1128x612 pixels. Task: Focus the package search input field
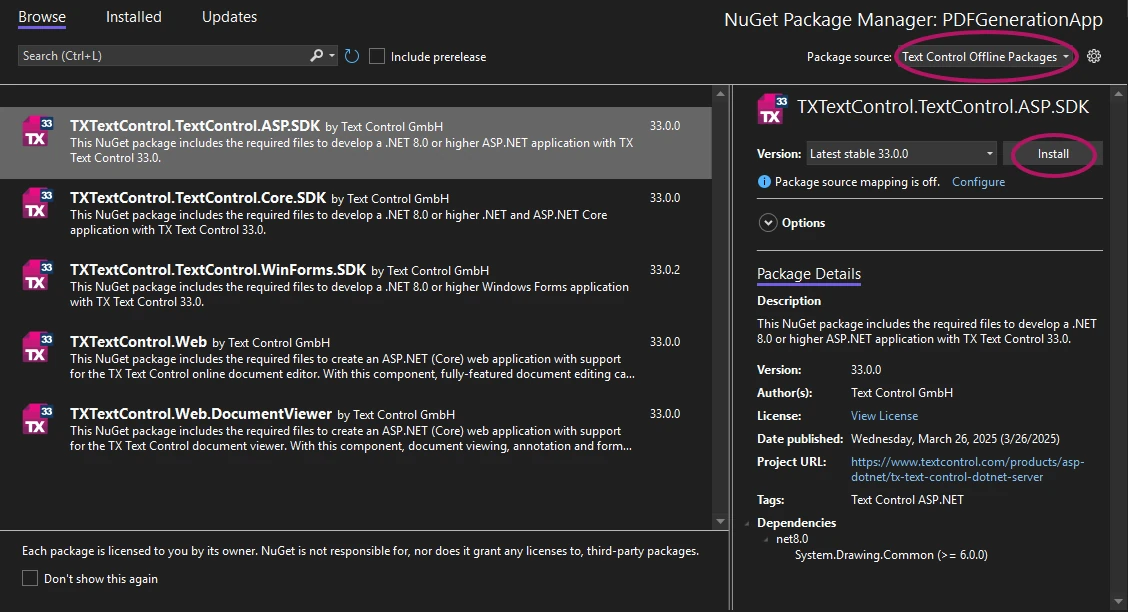[x=160, y=56]
